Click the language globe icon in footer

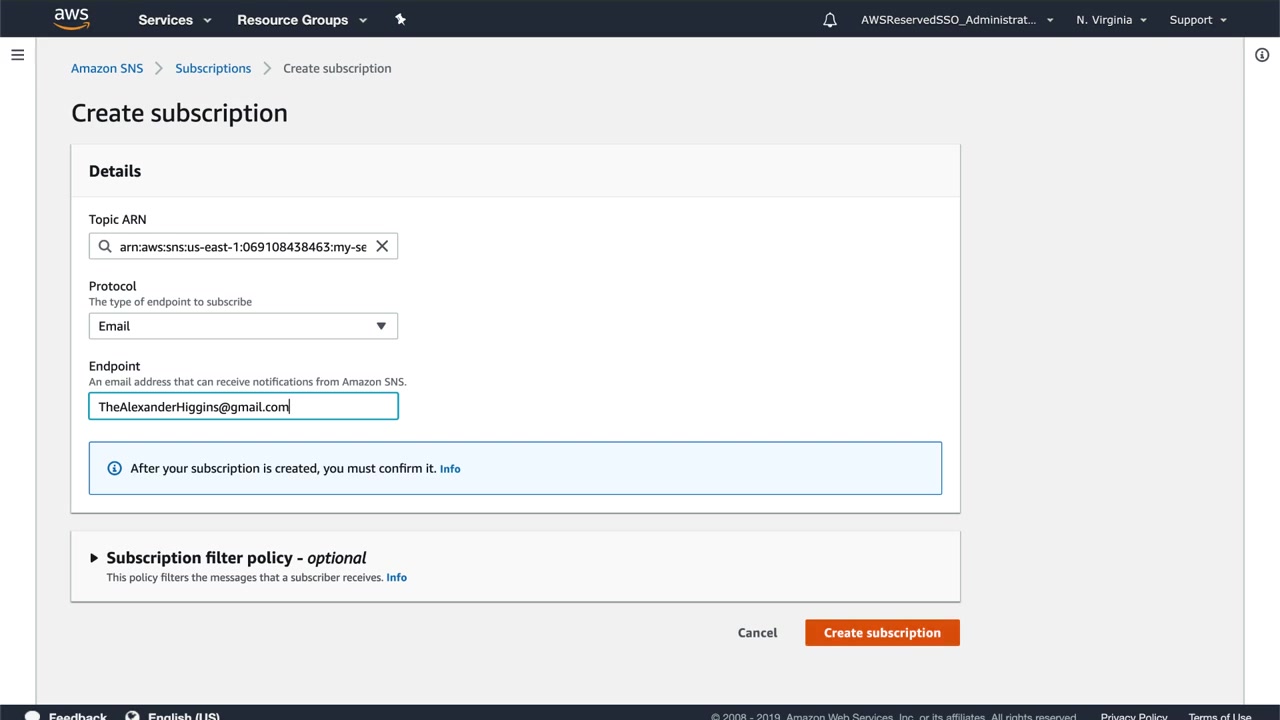132,716
